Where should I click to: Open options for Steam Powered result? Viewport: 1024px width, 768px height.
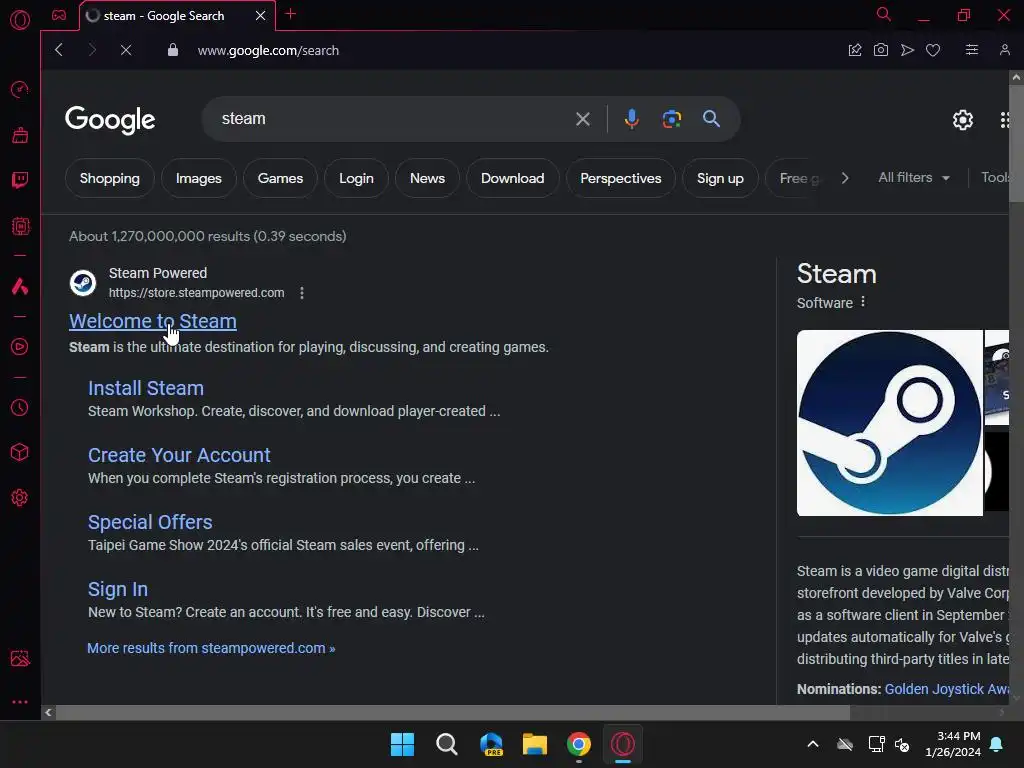(302, 293)
